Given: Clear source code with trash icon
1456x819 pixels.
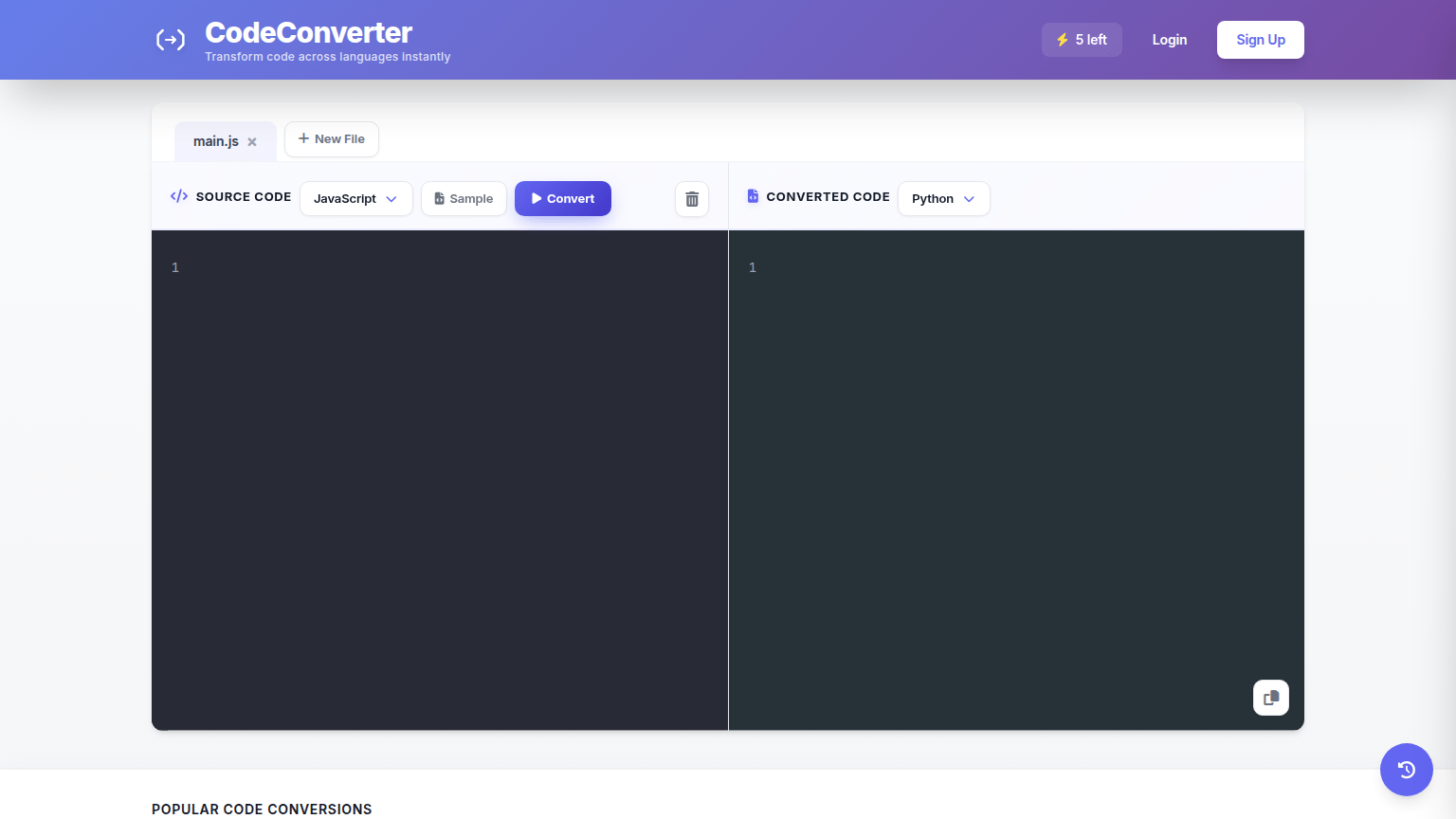Looking at the screenshot, I should click(692, 199).
